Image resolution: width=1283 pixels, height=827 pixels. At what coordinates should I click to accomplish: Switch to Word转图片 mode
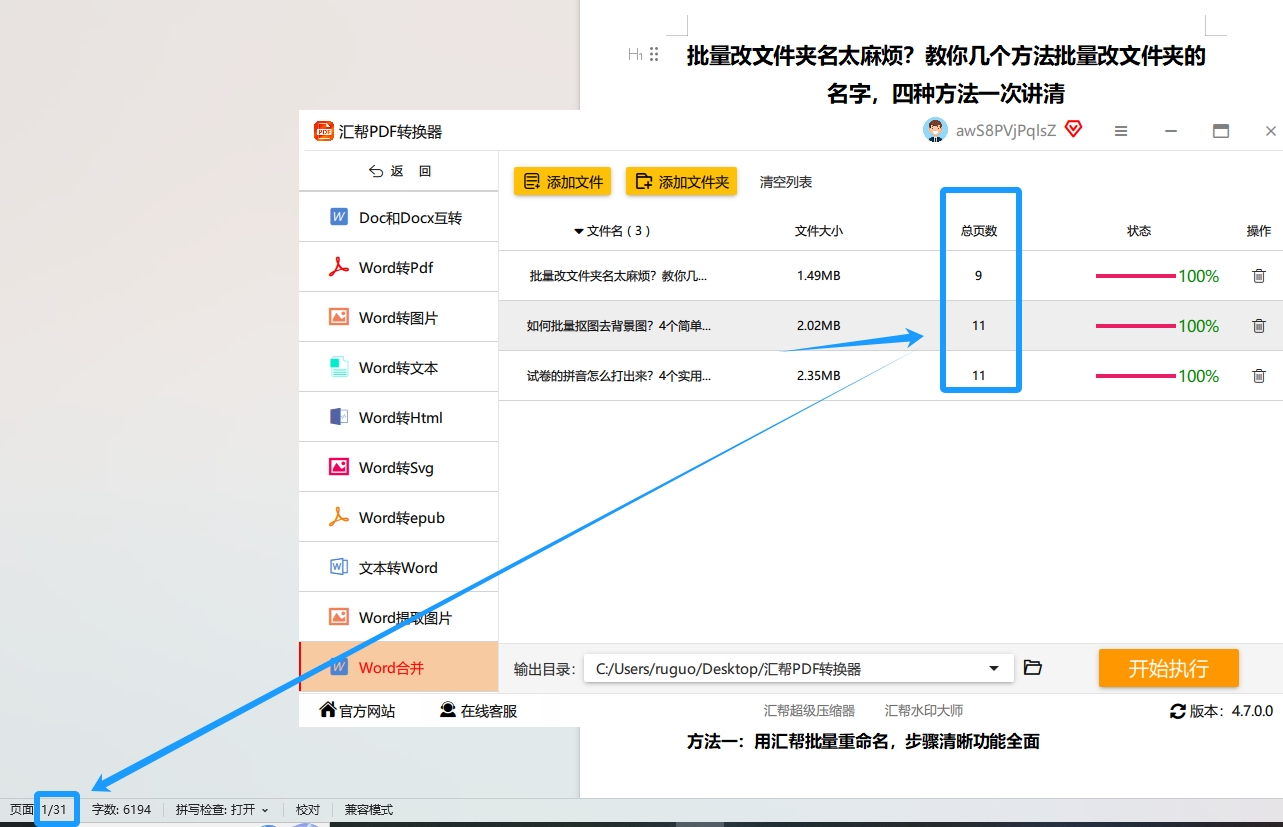point(399,317)
